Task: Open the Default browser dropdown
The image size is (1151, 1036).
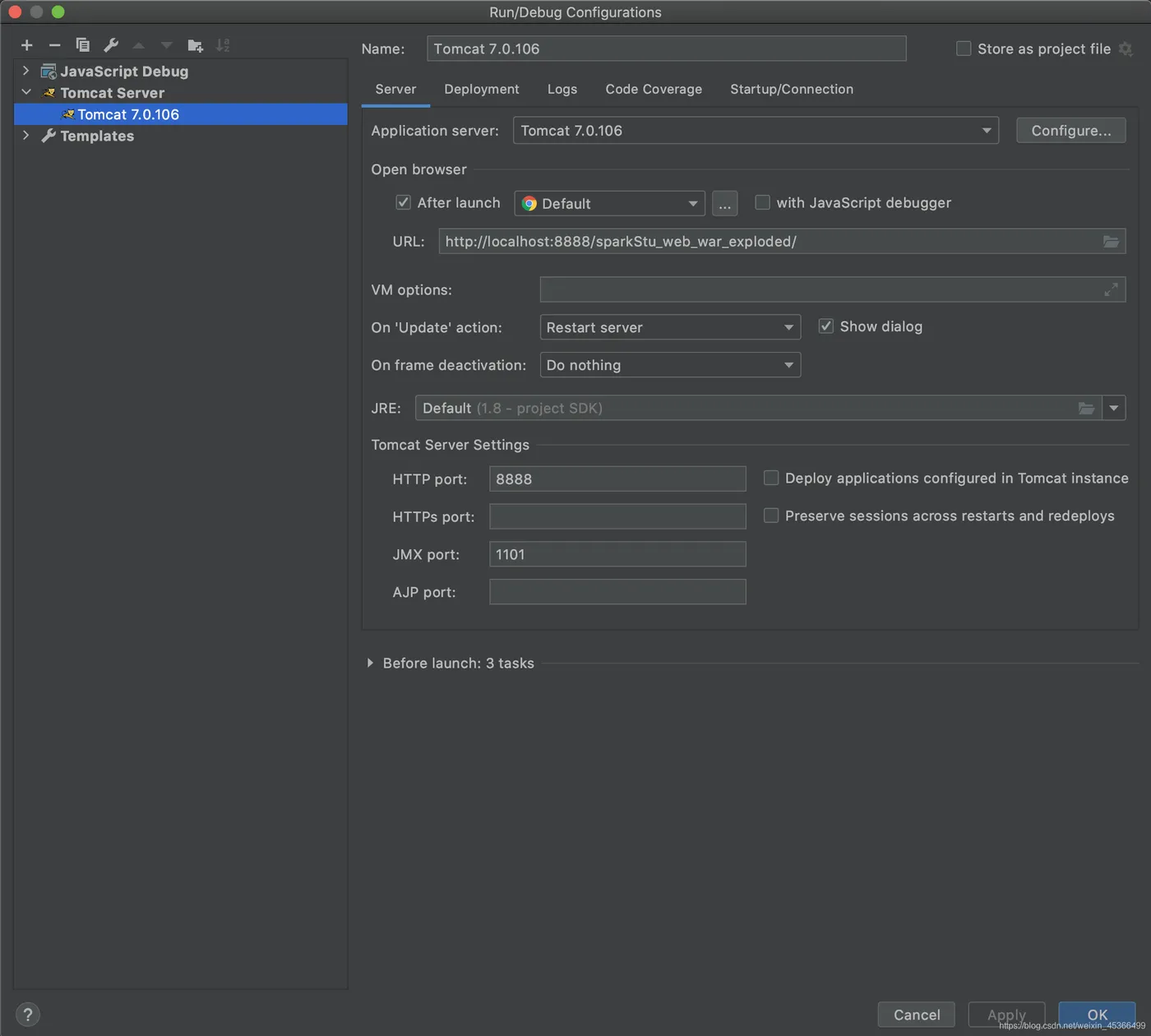Action: (x=609, y=203)
